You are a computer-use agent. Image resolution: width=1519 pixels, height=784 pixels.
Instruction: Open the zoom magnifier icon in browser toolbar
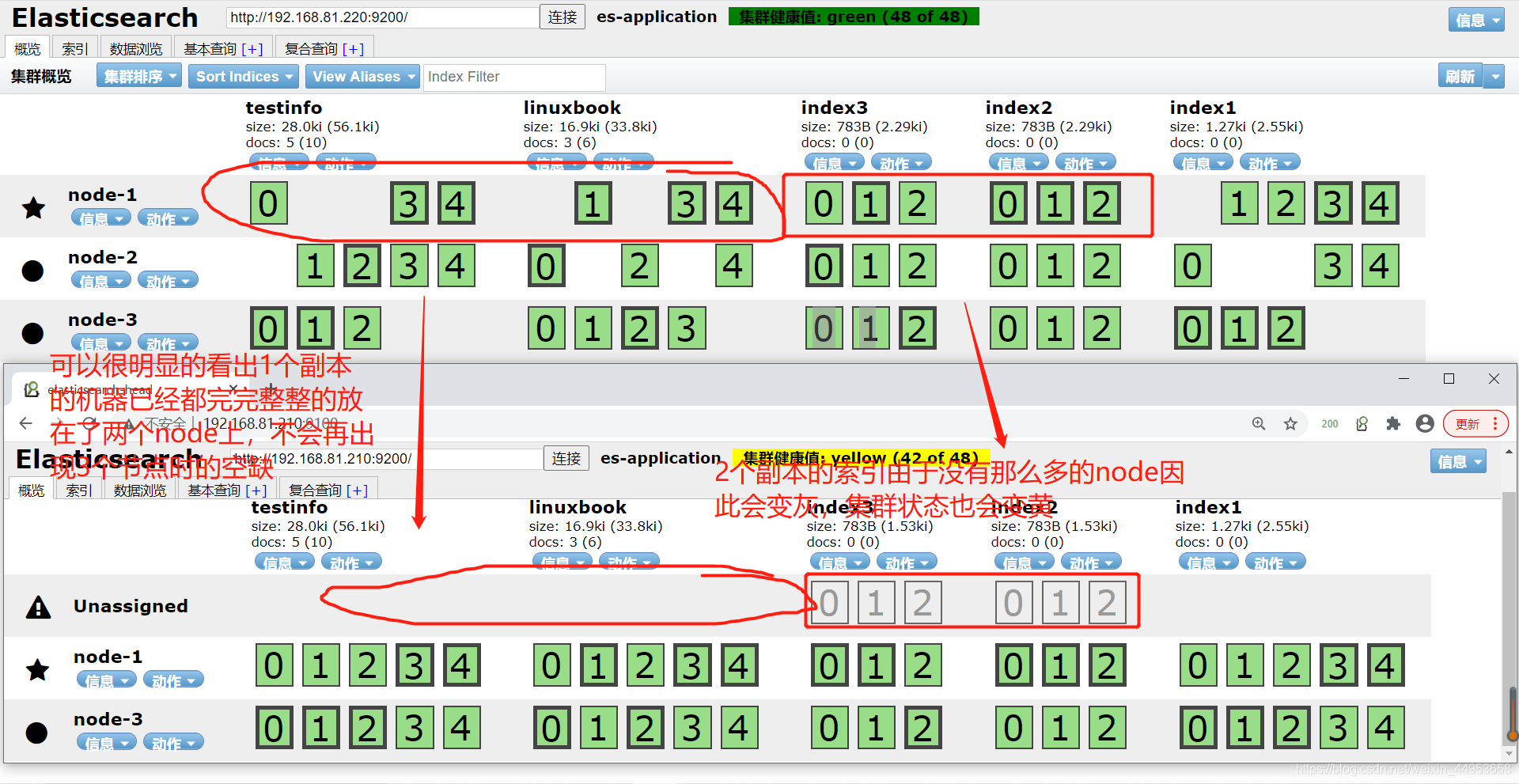[1259, 424]
